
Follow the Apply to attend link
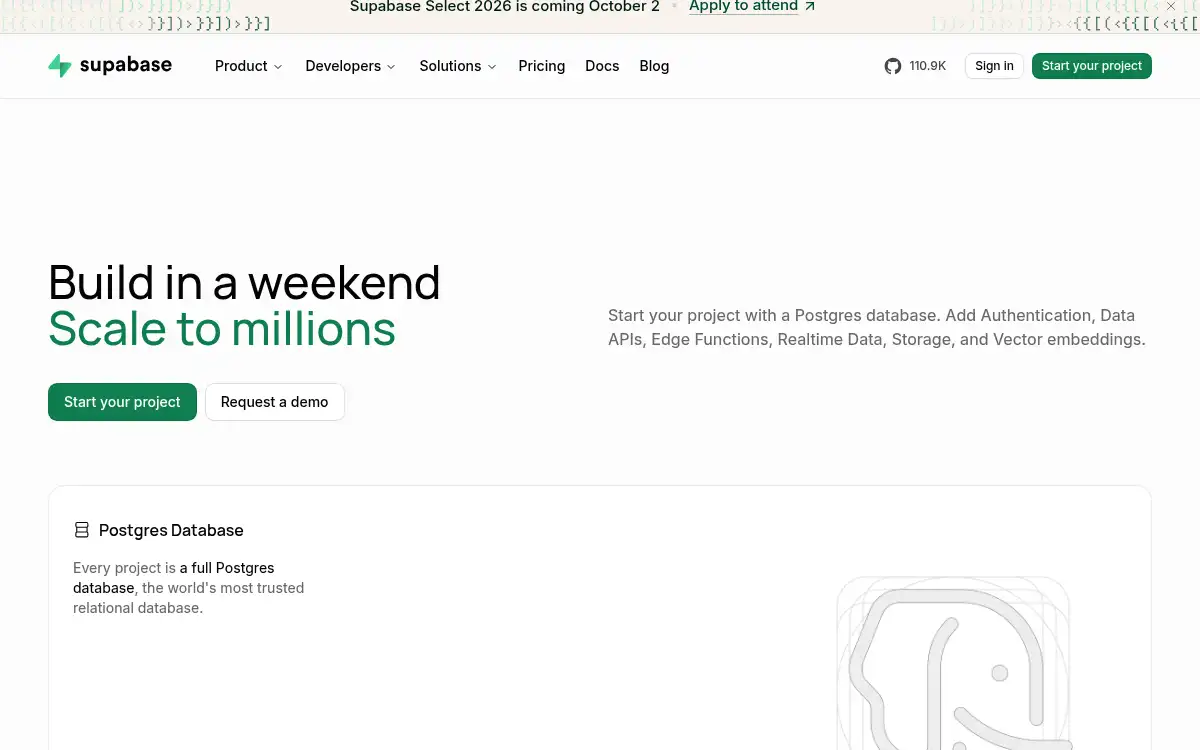click(x=744, y=6)
